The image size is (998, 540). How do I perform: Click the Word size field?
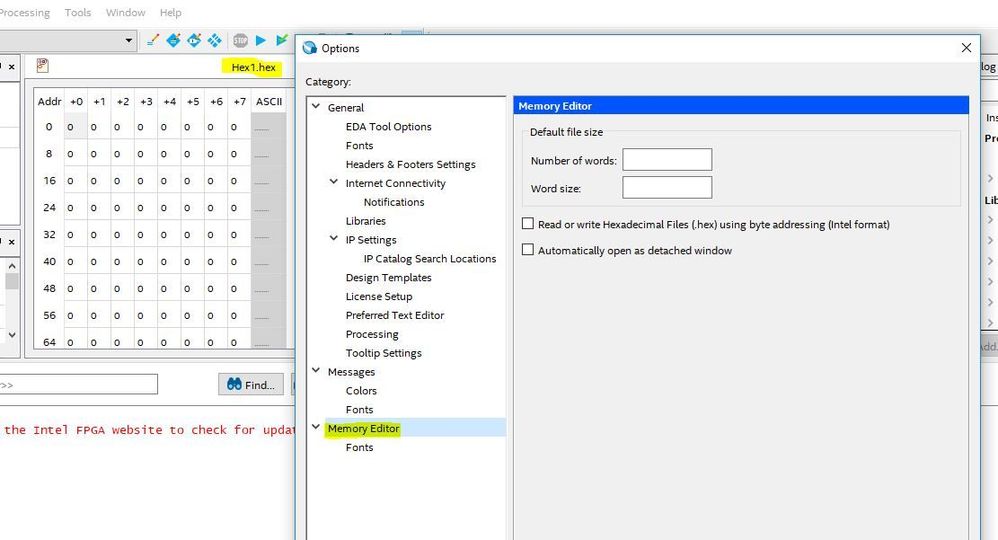point(667,187)
